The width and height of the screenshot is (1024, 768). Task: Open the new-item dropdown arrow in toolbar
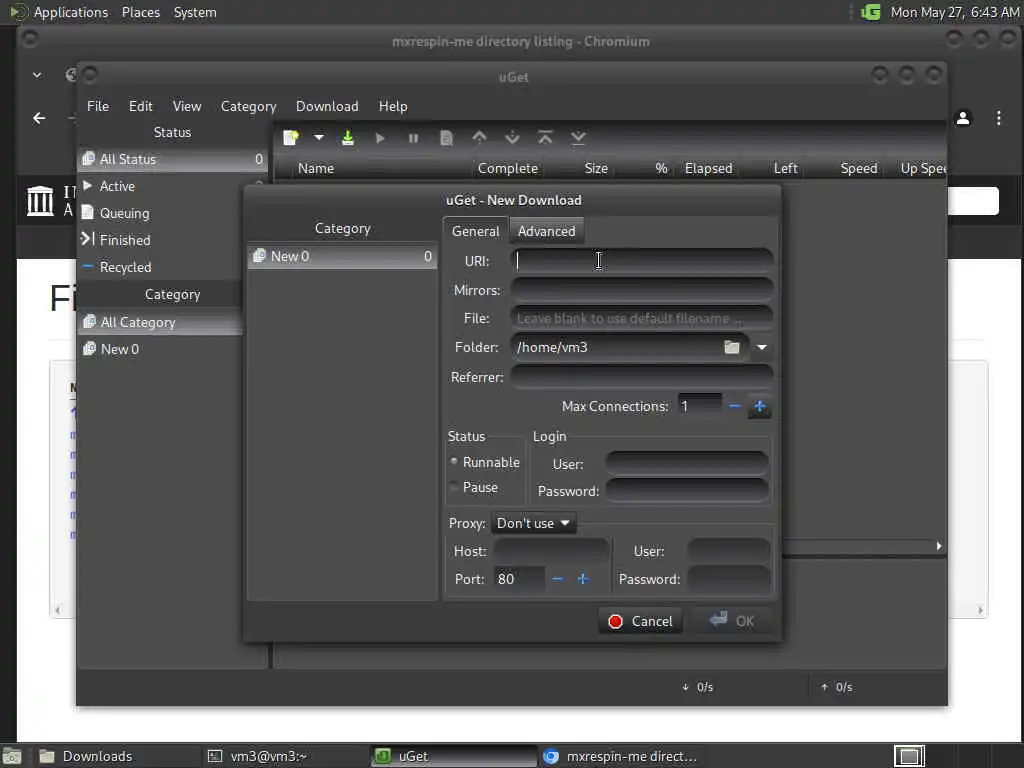[319, 138]
